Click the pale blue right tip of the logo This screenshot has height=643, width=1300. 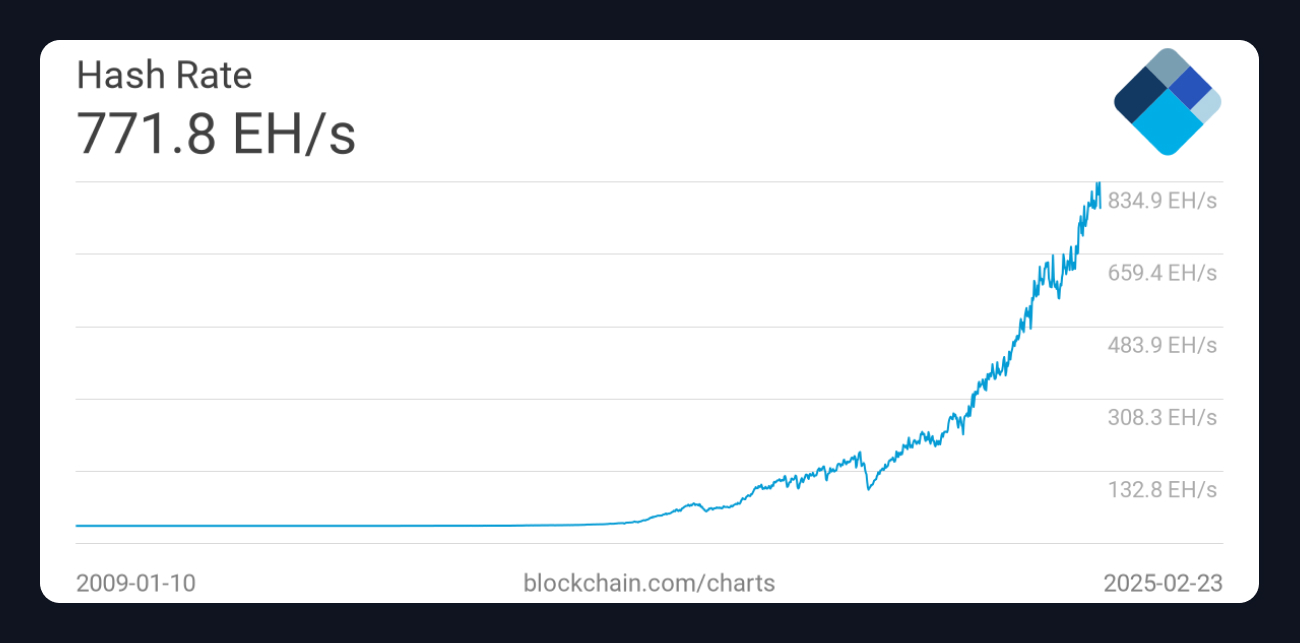click(1209, 105)
